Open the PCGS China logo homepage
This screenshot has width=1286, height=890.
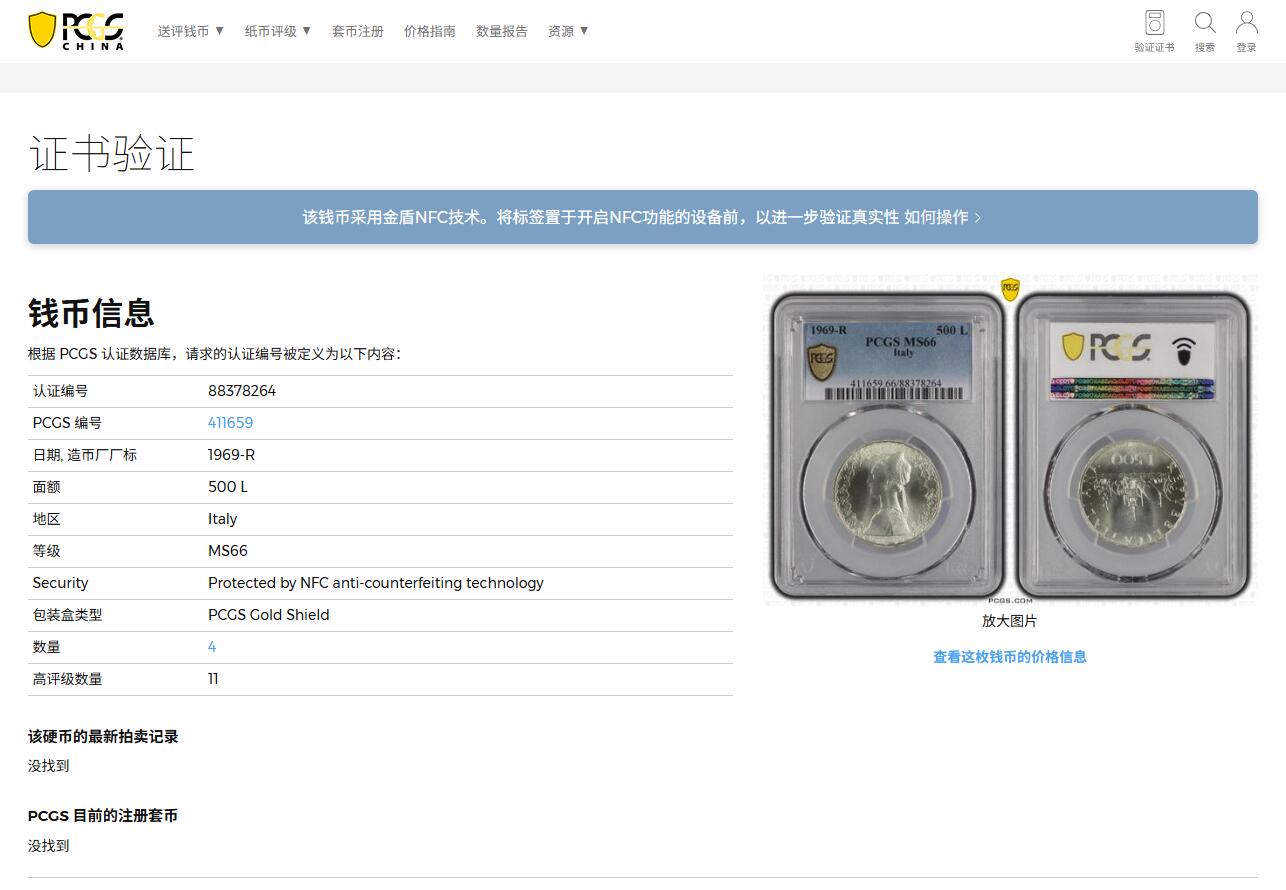point(76,31)
